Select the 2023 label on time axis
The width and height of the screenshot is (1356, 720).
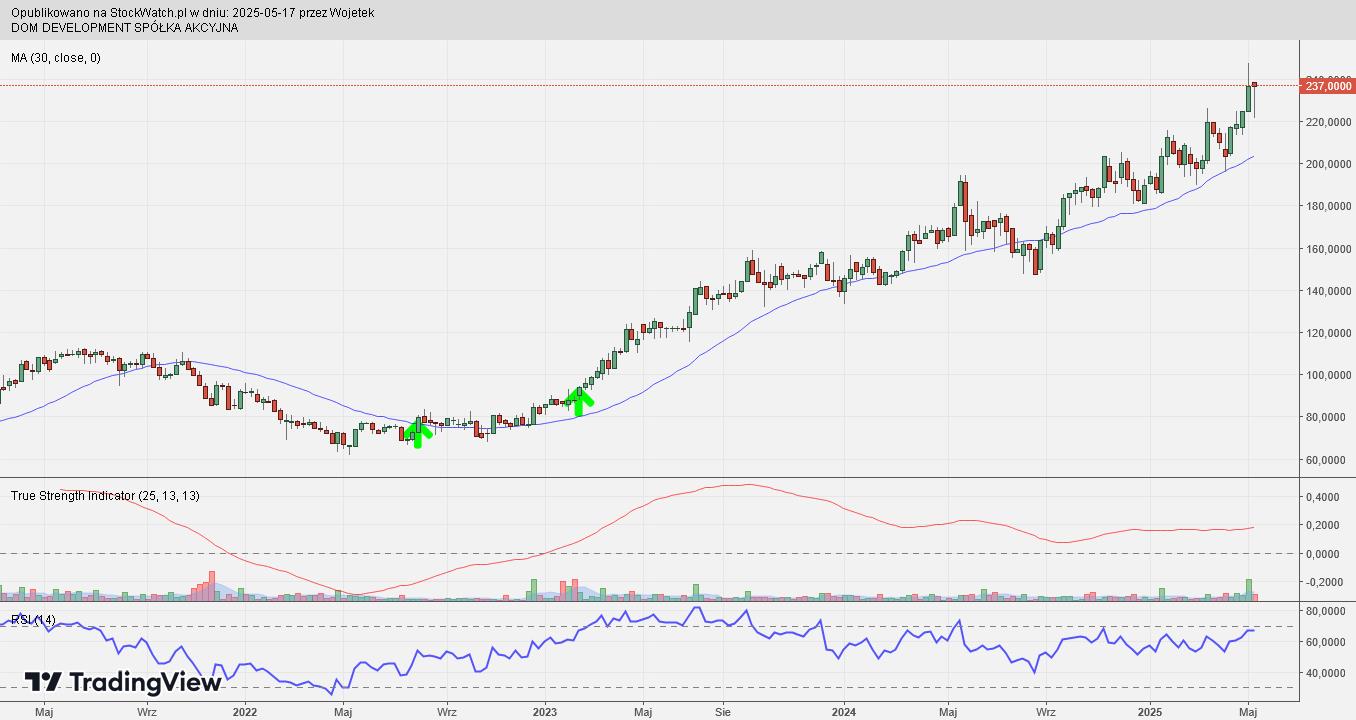tap(545, 712)
